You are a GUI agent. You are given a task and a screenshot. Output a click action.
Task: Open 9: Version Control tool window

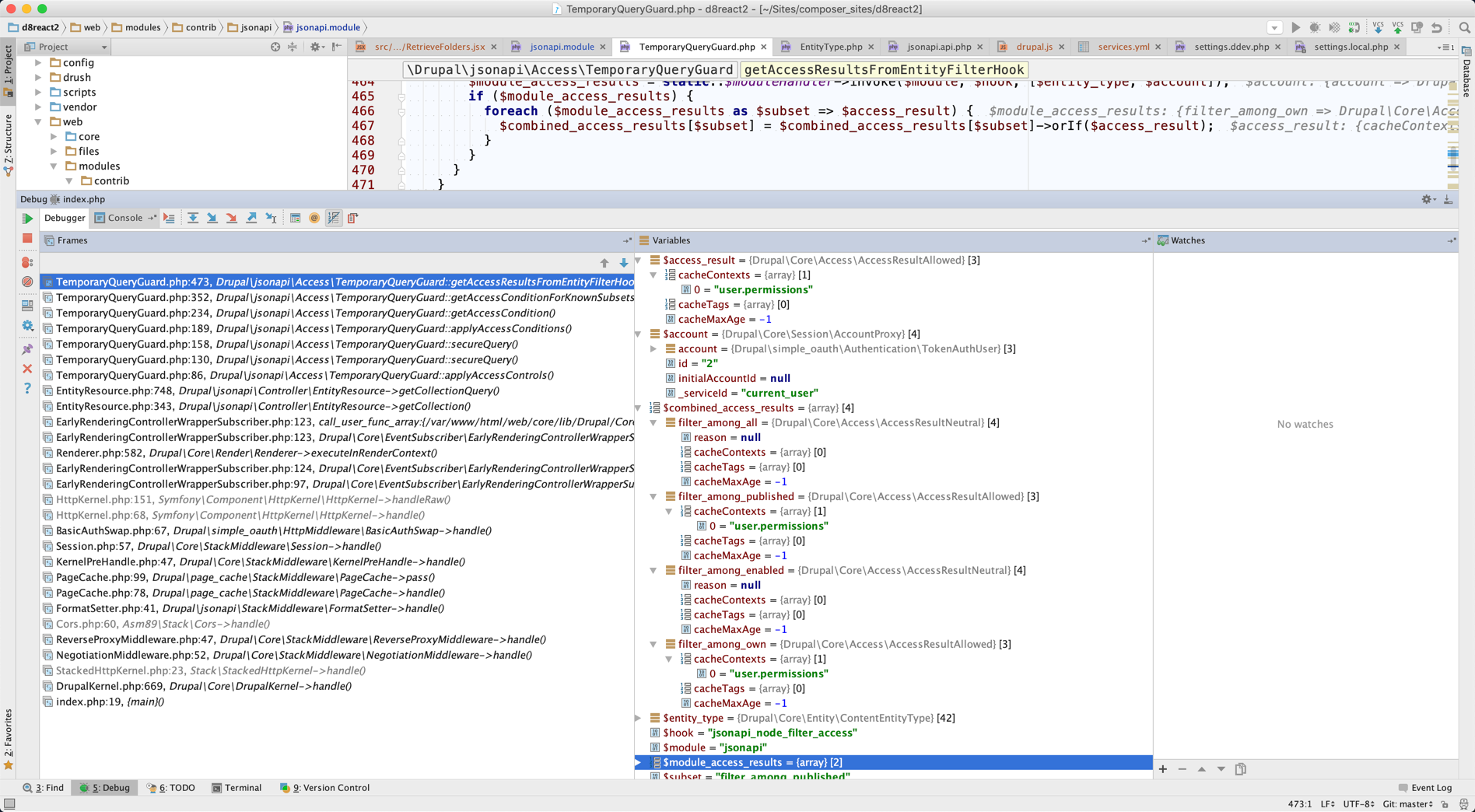pyautogui.click(x=325, y=788)
